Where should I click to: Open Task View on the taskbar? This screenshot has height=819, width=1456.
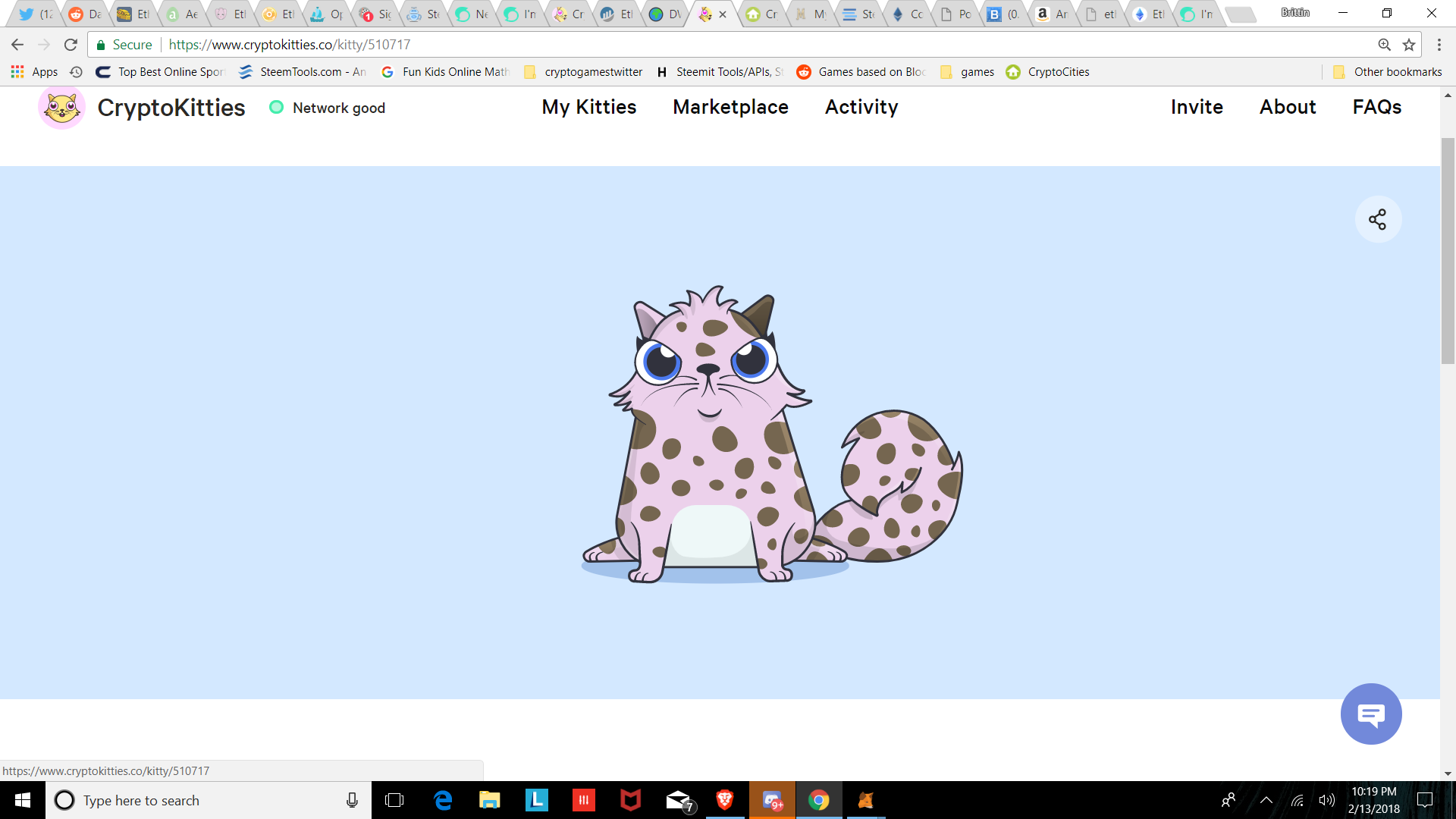tap(394, 800)
